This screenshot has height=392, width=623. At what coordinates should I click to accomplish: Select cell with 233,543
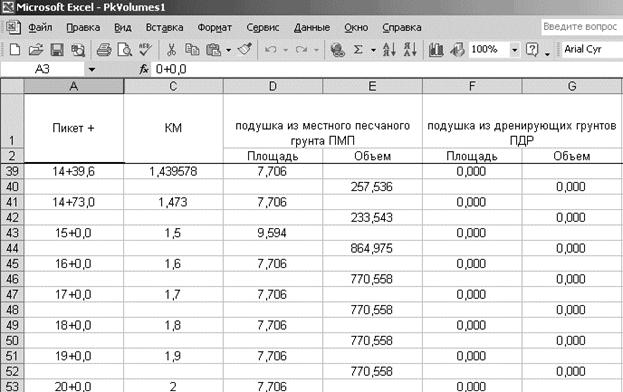372,218
